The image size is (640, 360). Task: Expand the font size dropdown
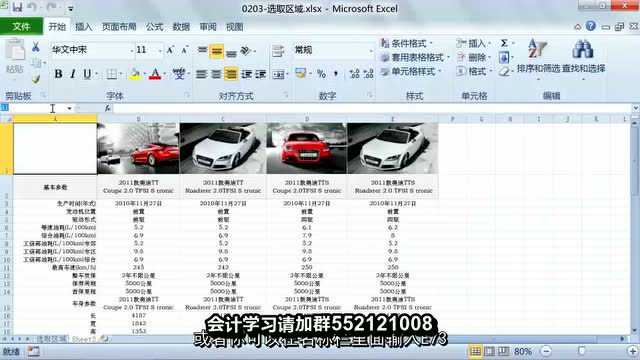[x=160, y=50]
